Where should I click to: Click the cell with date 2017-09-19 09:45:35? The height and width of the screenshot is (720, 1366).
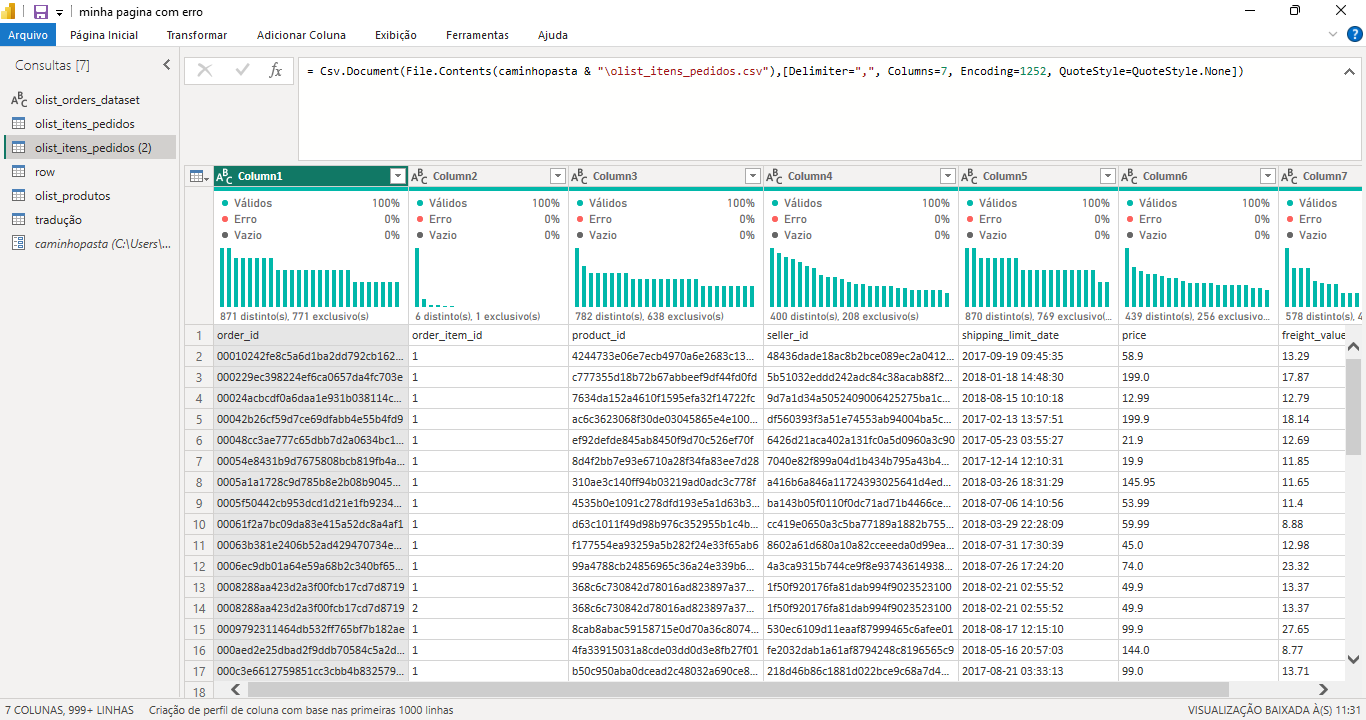pos(1039,356)
